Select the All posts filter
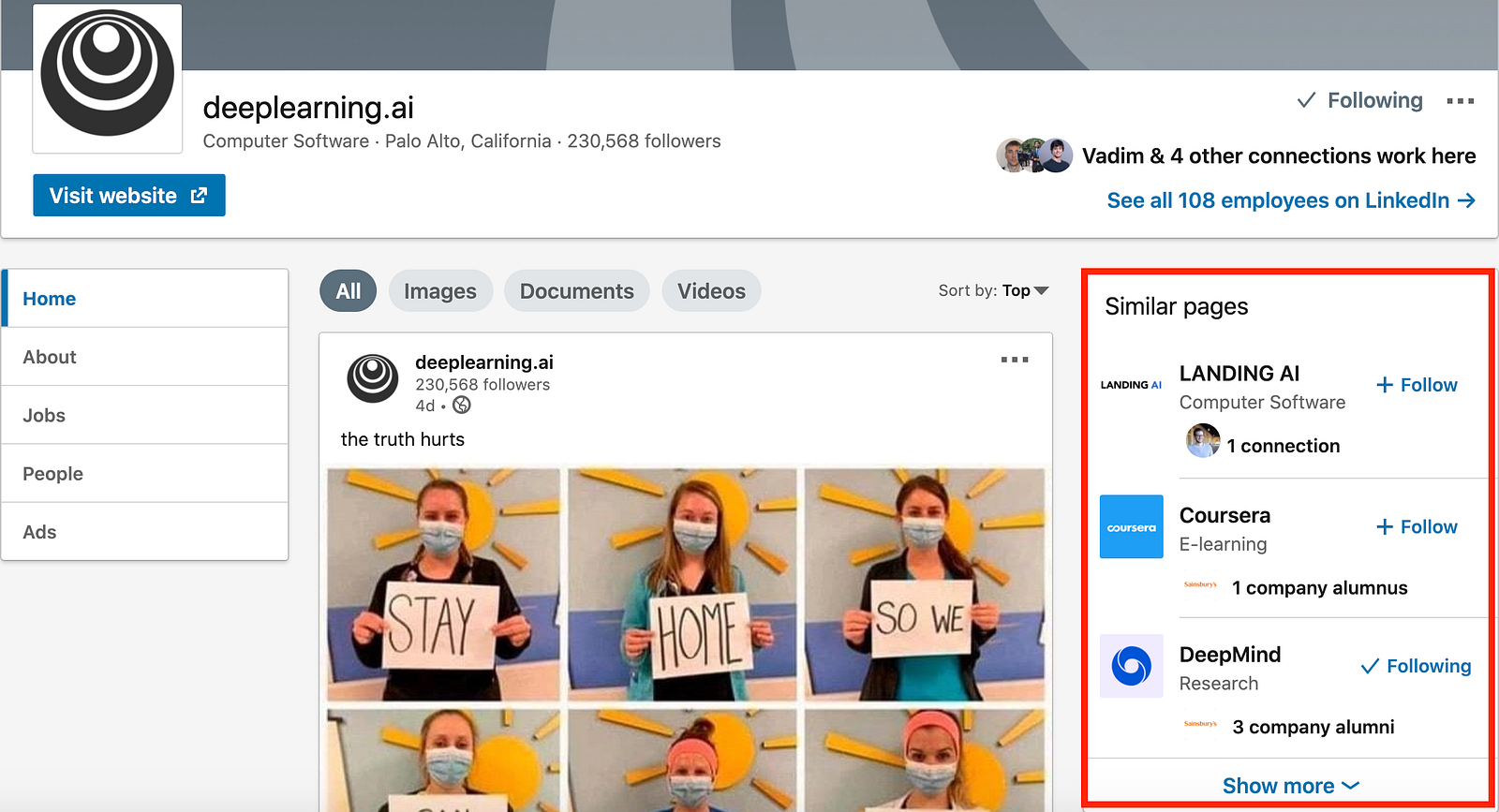Viewport: 1499px width, 812px height. click(x=348, y=291)
